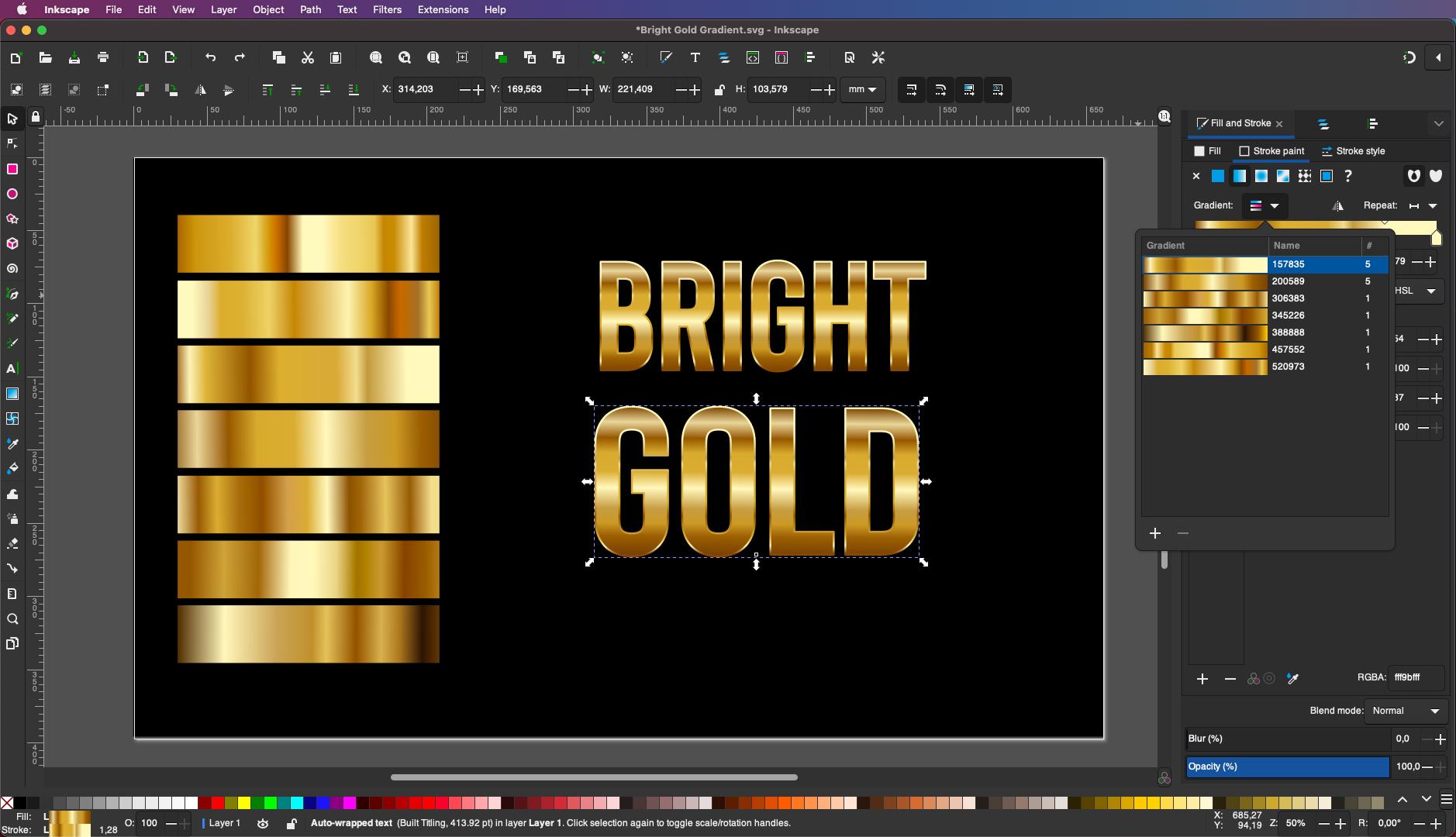Select the Zoom tool from the toolbox
Screen dimensions: 1456x837
[x=12, y=619]
